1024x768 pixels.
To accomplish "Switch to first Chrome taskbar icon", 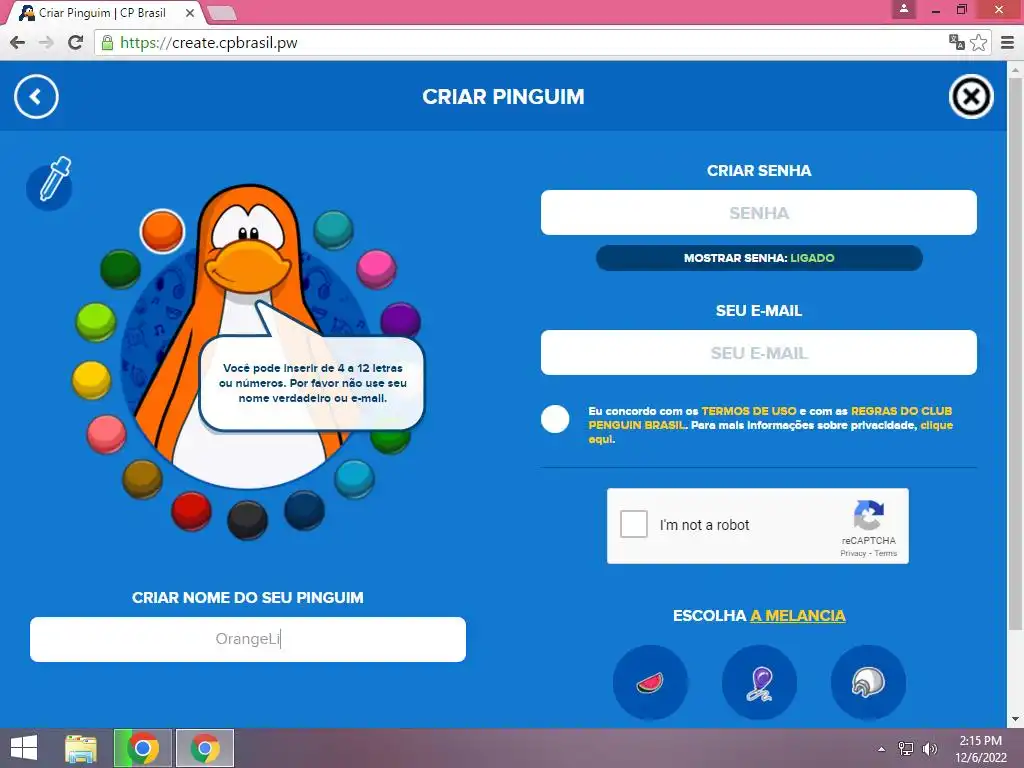I will click(x=142, y=748).
